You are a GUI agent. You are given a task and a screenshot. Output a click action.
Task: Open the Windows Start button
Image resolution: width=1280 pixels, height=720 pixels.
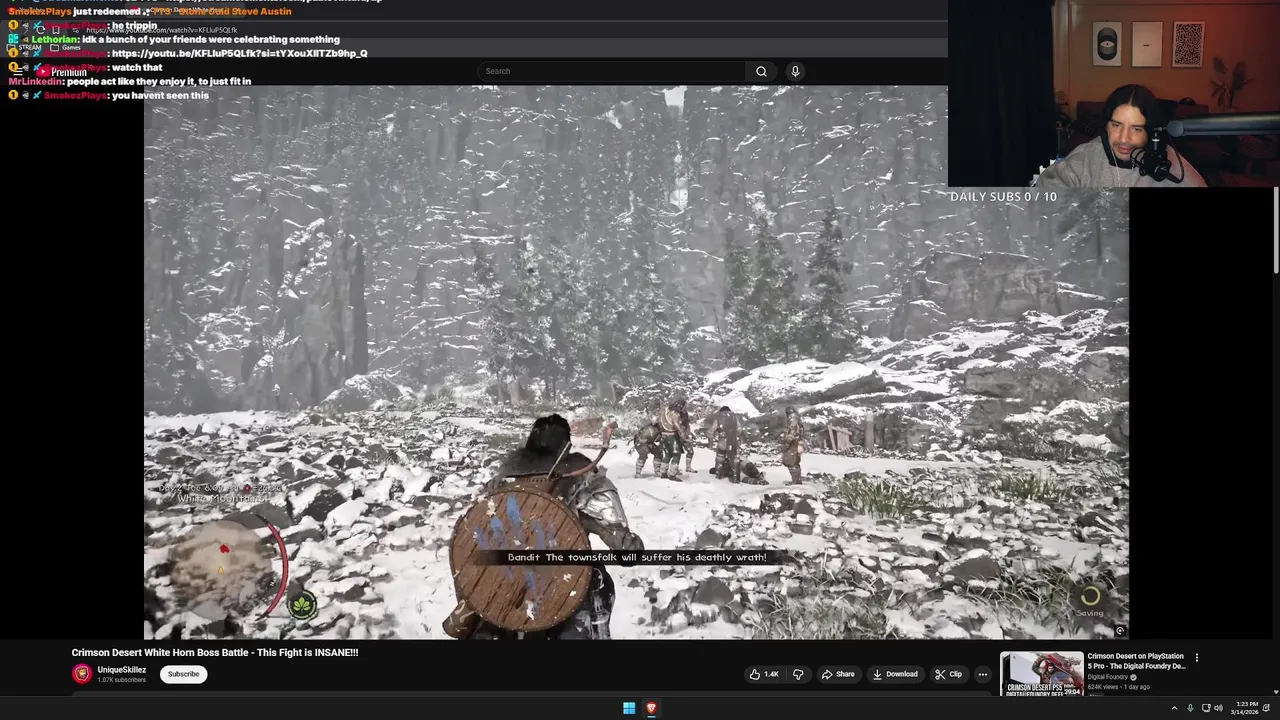click(x=629, y=708)
